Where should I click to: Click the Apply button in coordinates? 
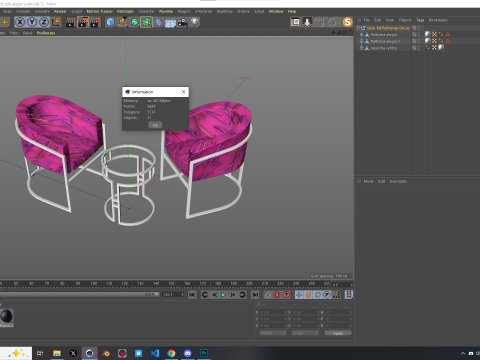[x=338, y=333]
